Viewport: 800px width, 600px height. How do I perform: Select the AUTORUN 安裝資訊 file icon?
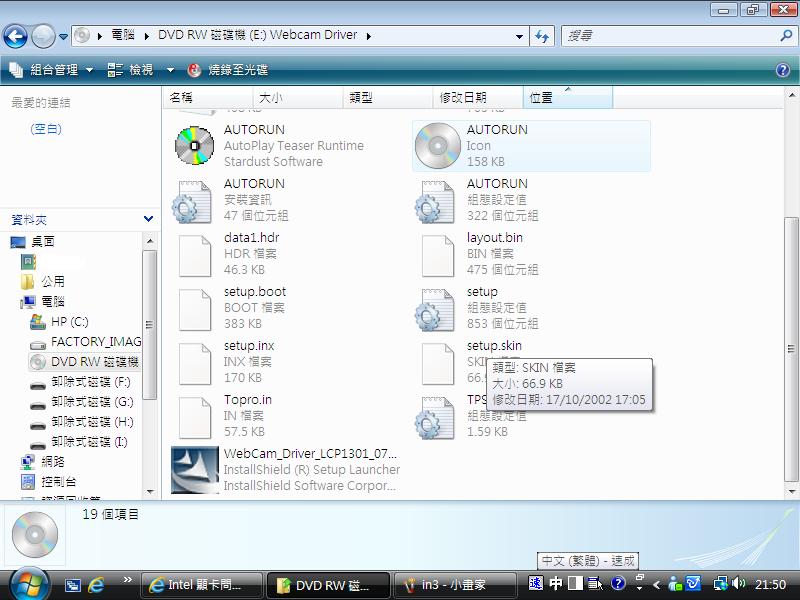pos(192,201)
